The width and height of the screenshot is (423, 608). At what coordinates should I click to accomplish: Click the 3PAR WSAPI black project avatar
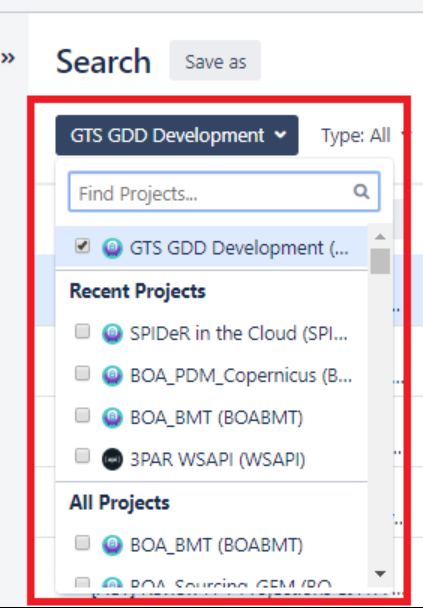112,459
